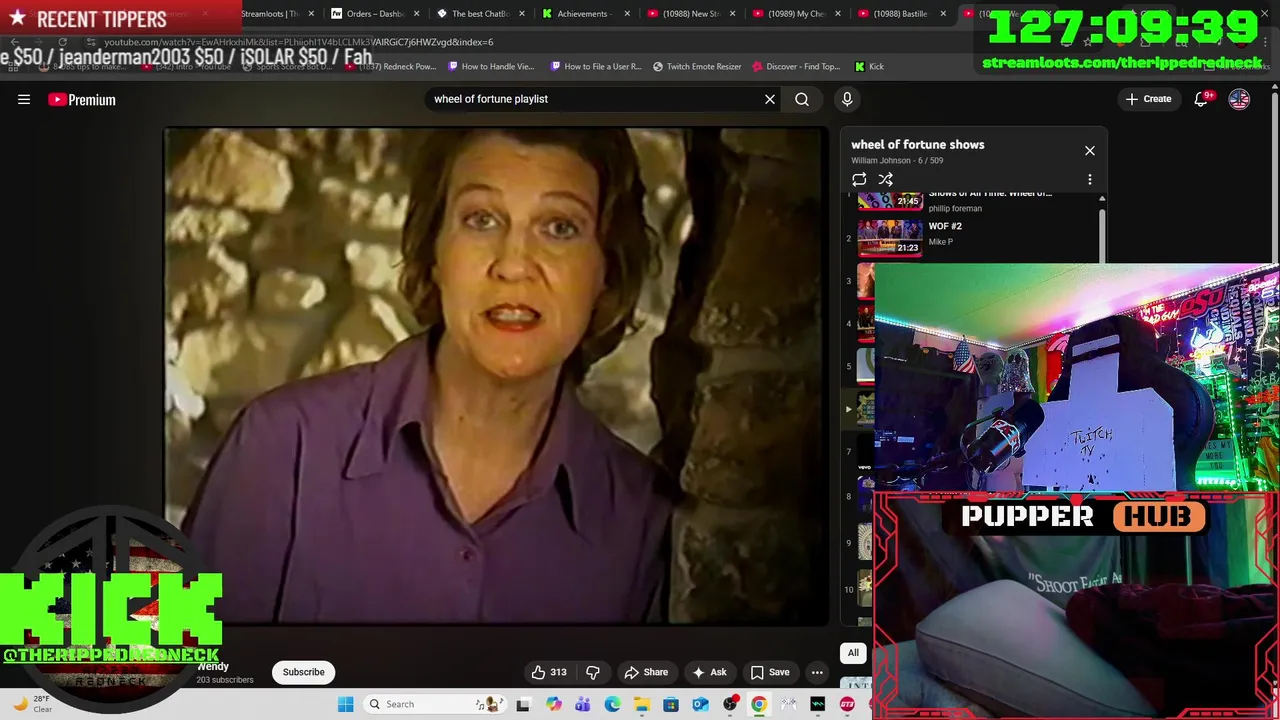Start voice search with microphone icon

[x=847, y=99]
